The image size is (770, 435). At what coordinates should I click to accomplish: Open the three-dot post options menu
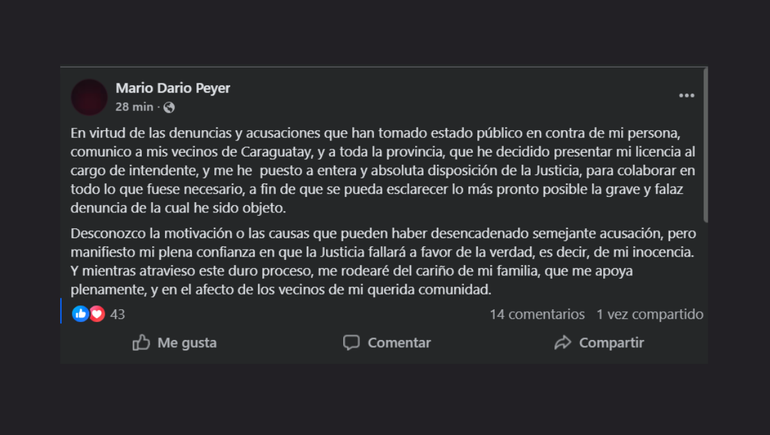tap(686, 96)
